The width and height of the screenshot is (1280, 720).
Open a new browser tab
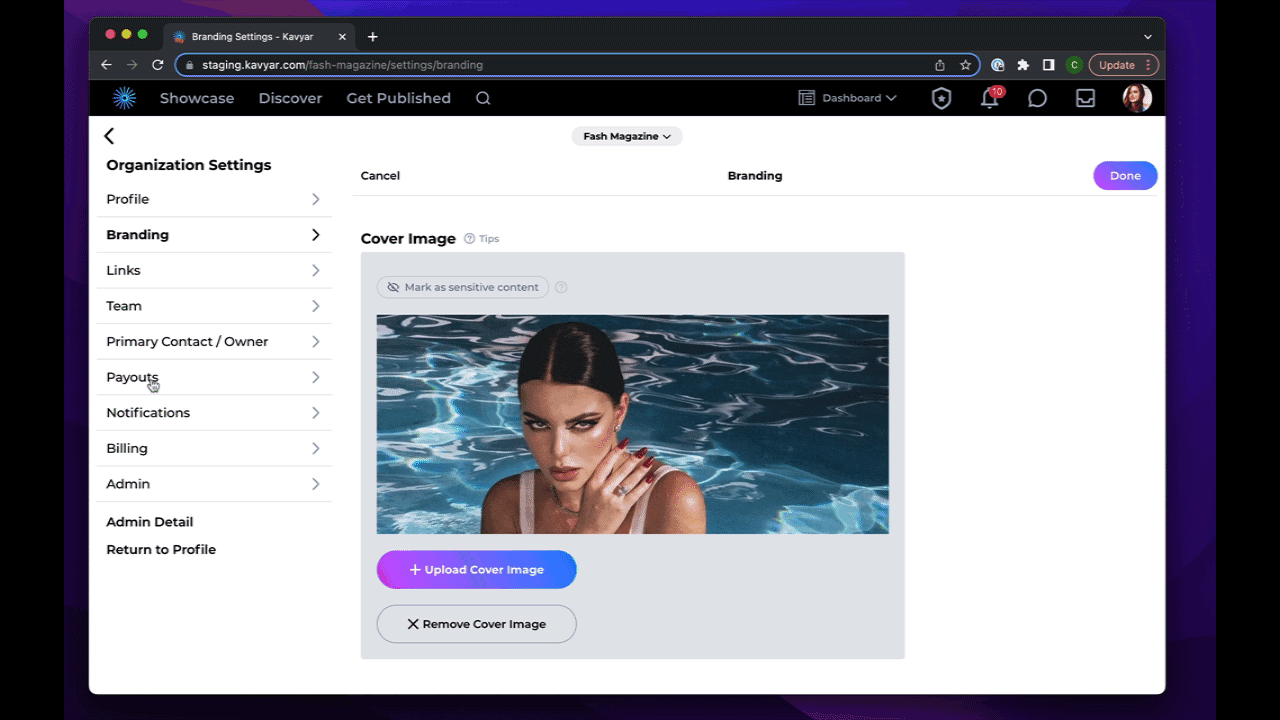point(372,37)
